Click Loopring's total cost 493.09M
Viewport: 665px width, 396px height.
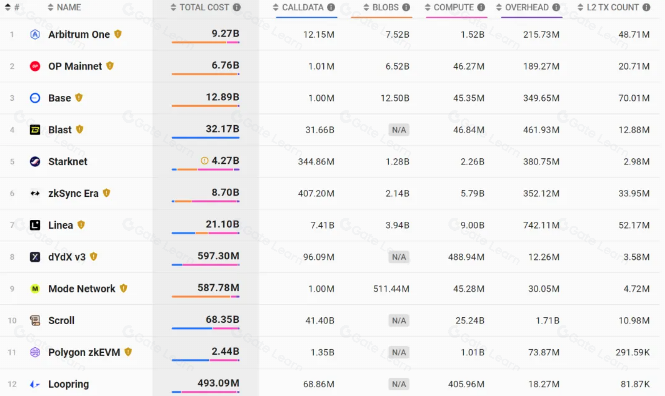tap(218, 383)
